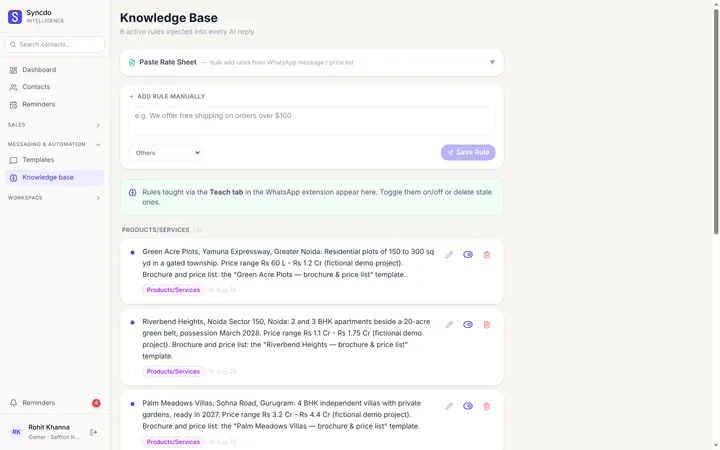Image resolution: width=720 pixels, height=450 pixels.
Task: Delete the Riverbend Heights rule
Action: [x=487, y=325]
